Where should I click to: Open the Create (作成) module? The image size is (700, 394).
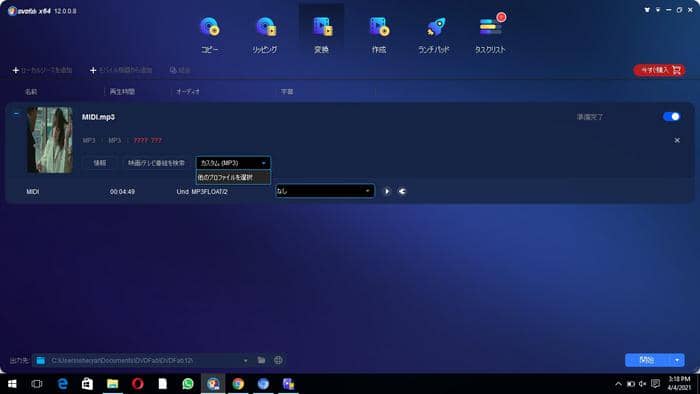pyautogui.click(x=379, y=35)
